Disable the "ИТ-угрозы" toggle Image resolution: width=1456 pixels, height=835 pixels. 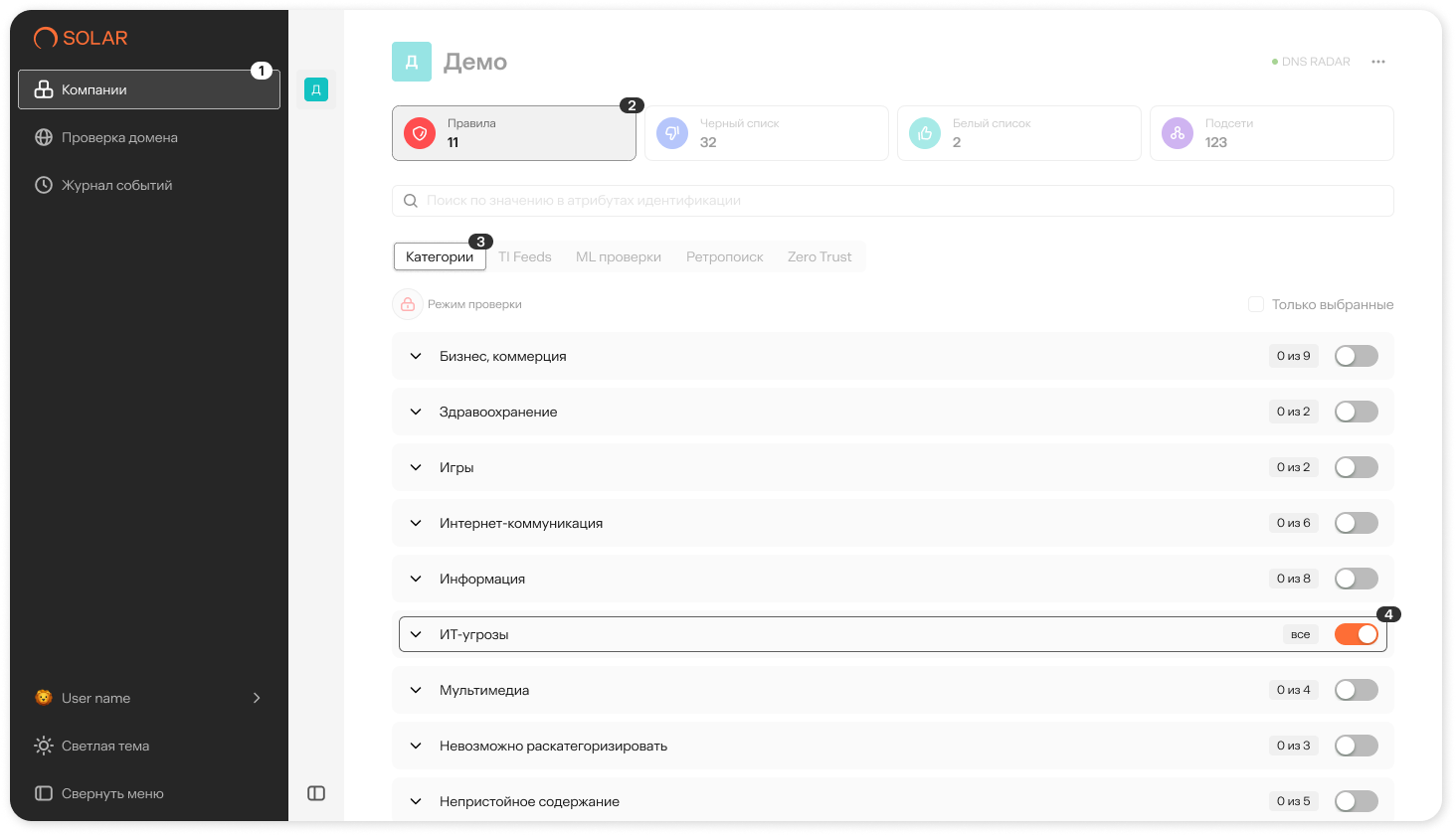pos(1356,633)
